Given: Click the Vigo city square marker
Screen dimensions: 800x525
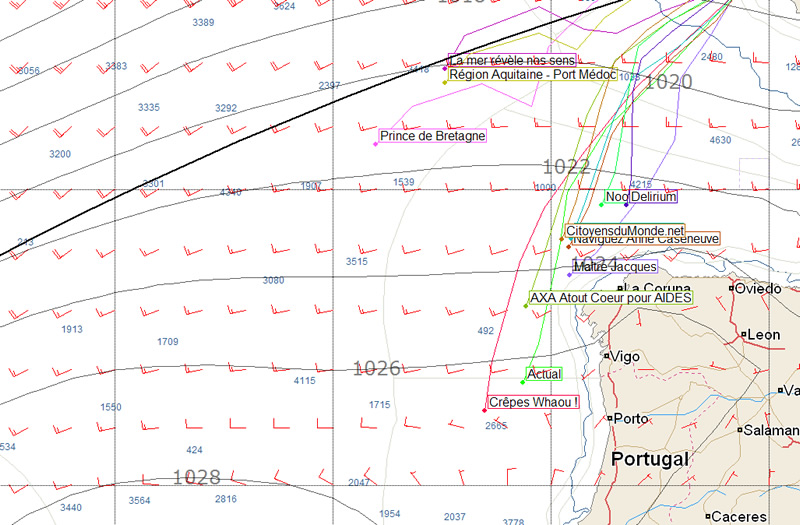Looking at the screenshot, I should pos(607,355).
